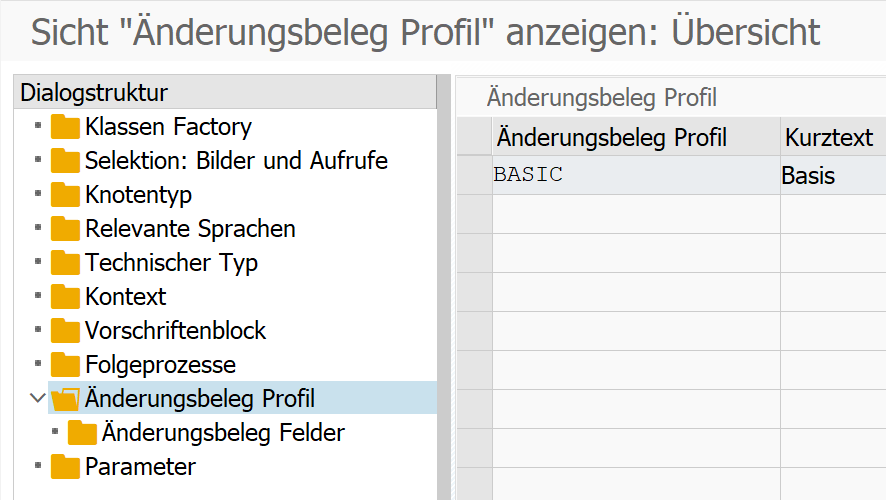Open Änderungsbeleg Felder sub-node

click(x=223, y=433)
